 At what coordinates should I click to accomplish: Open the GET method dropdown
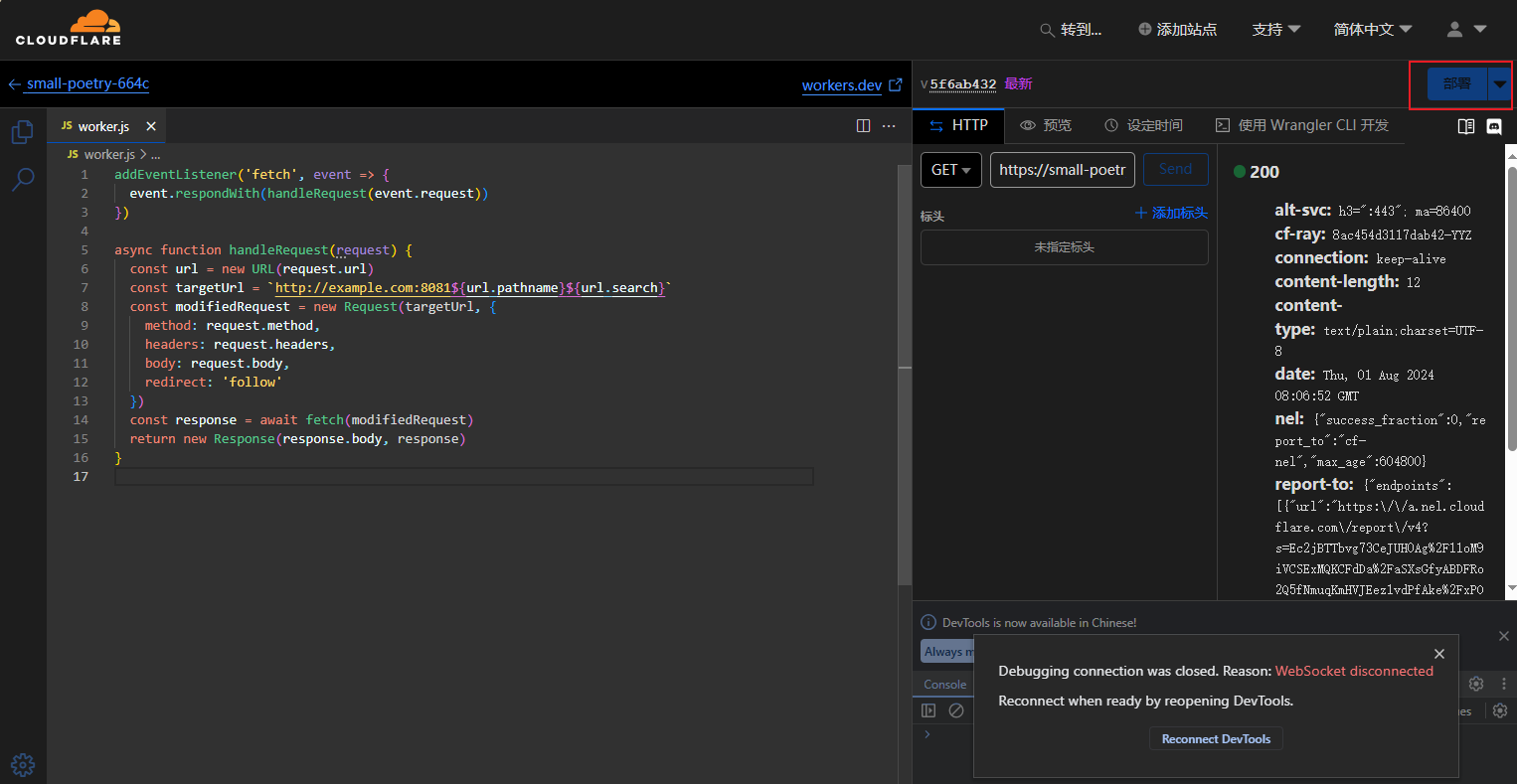[951, 170]
